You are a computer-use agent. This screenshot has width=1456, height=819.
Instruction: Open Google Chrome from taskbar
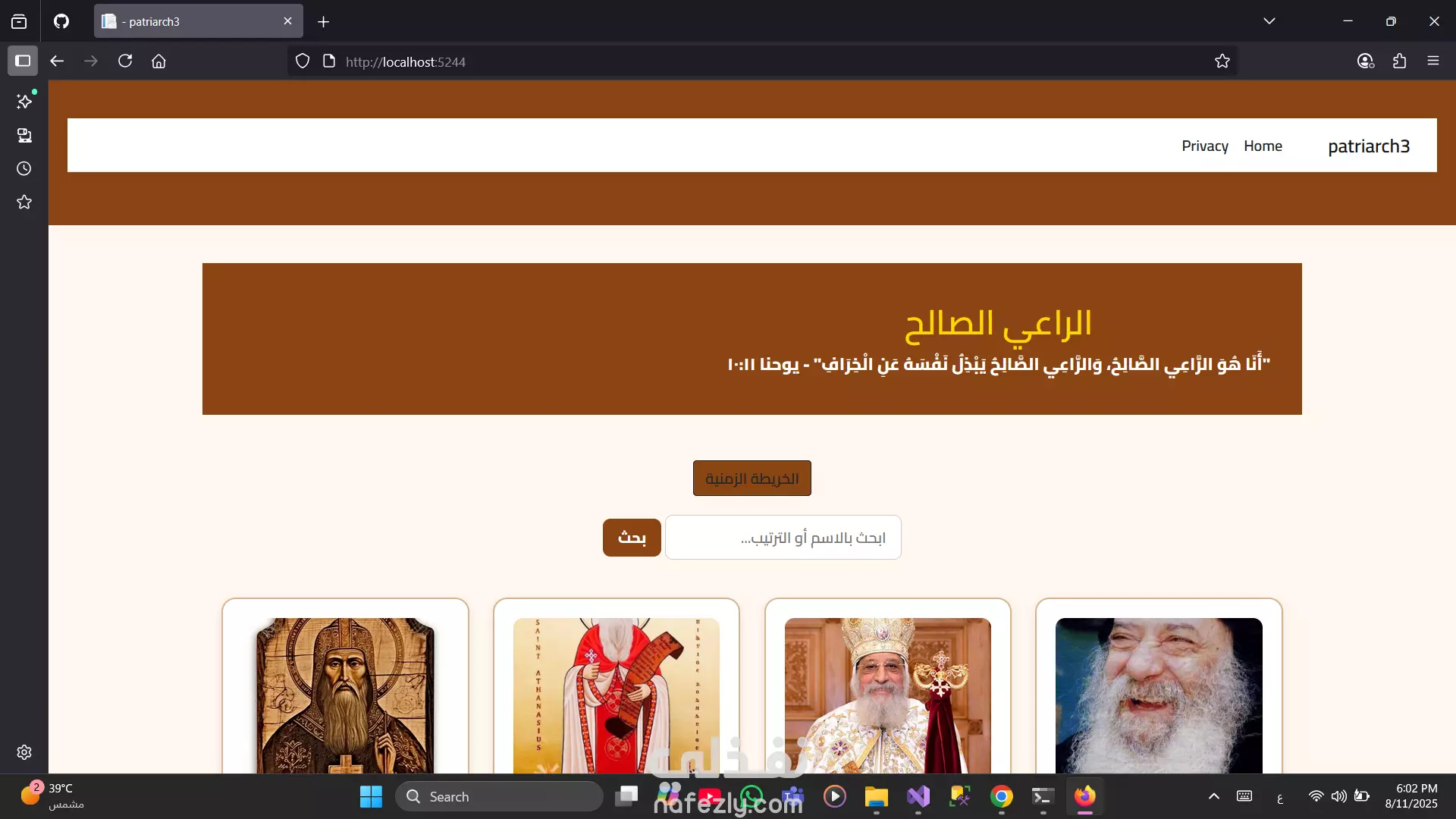[1002, 796]
